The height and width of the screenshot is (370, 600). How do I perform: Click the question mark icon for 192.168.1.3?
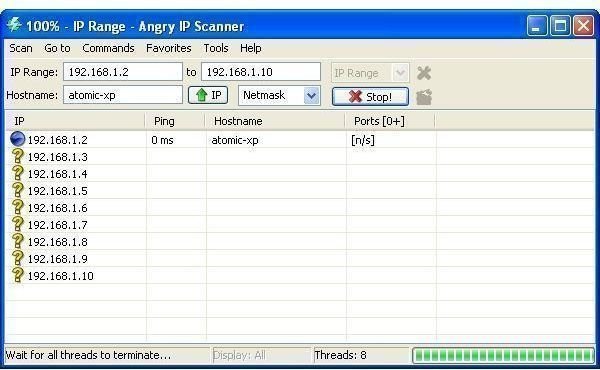tap(17, 156)
